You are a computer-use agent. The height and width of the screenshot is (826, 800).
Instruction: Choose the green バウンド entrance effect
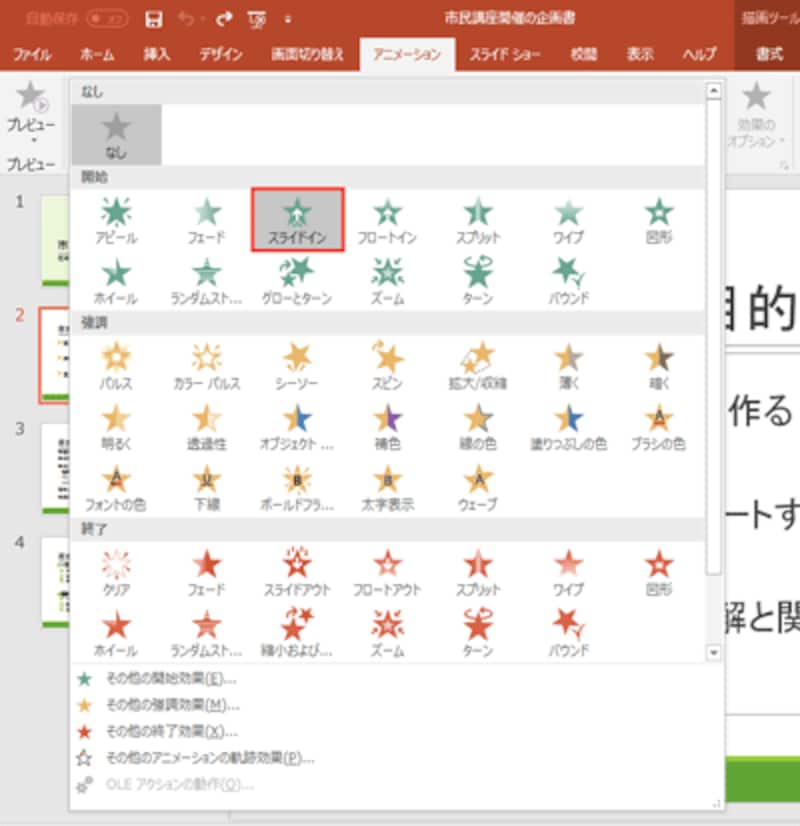[568, 282]
